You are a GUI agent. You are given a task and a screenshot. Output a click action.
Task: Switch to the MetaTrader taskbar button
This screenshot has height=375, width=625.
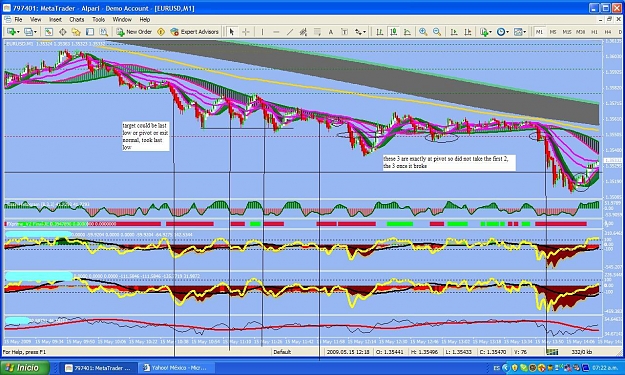(99, 368)
